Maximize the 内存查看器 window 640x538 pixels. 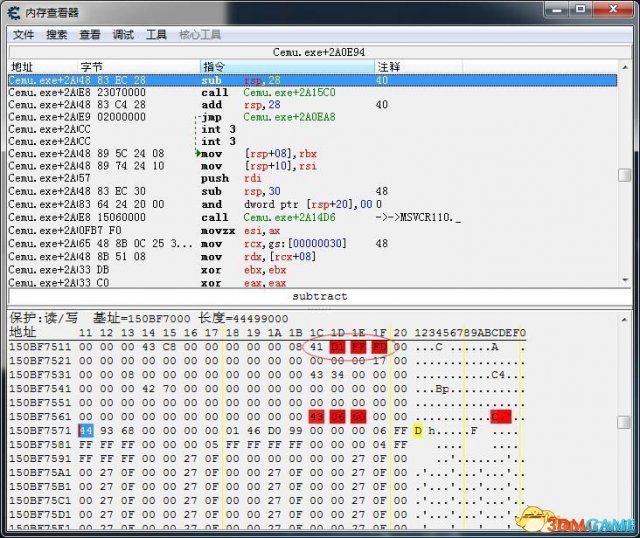[580, 9]
